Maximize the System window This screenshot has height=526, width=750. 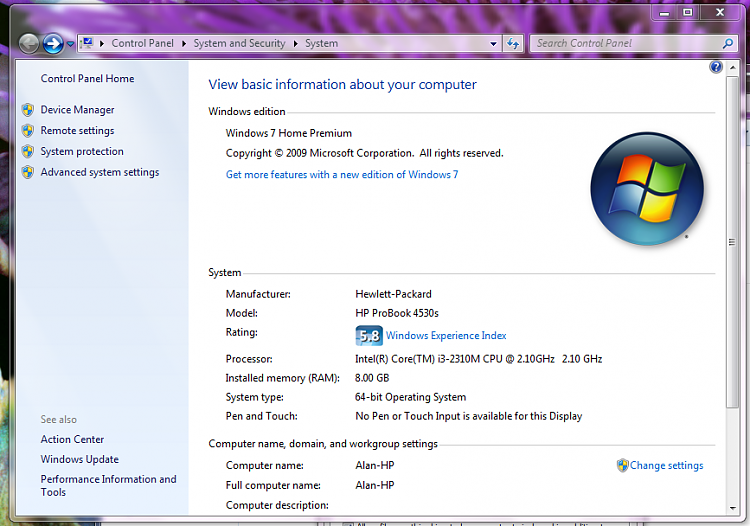[688, 12]
